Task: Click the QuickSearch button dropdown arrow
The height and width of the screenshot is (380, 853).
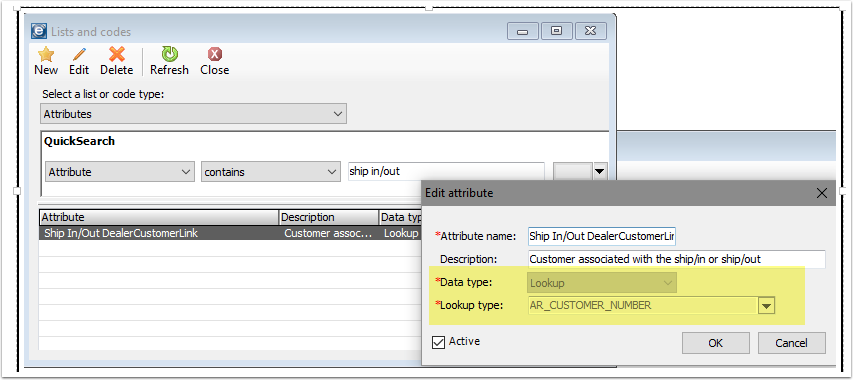Action: [599, 172]
